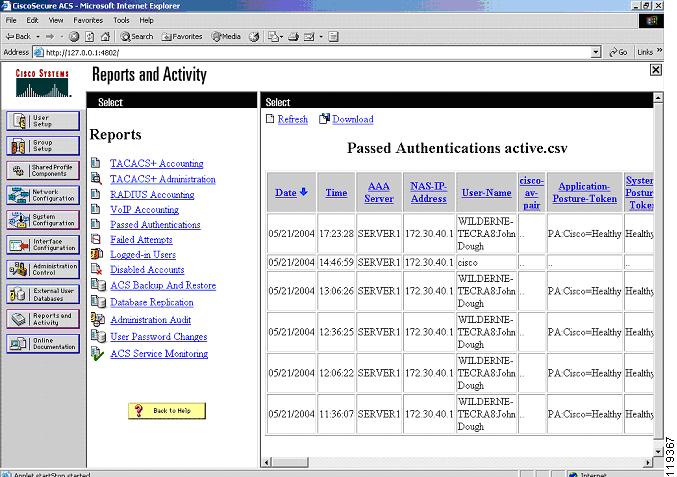
Task: Sort by User-Name column header
Action: point(486,193)
